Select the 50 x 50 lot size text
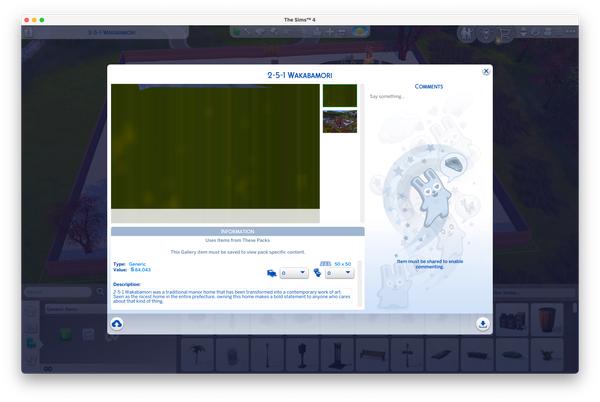Image resolution: width=600 pixels, height=402 pixels. coord(342,264)
